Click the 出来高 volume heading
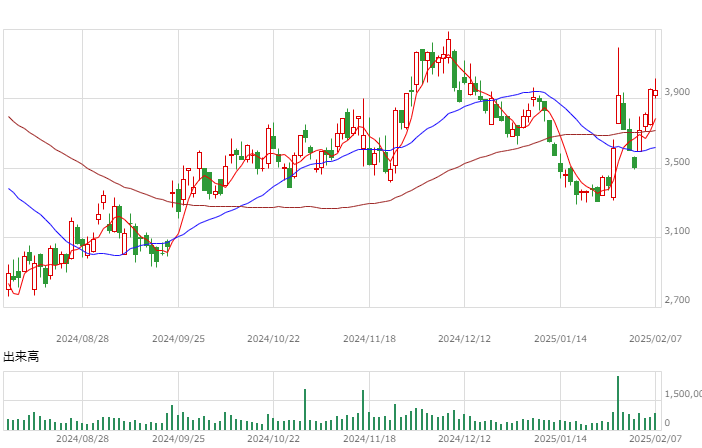This screenshot has height=448, width=702. point(21,356)
